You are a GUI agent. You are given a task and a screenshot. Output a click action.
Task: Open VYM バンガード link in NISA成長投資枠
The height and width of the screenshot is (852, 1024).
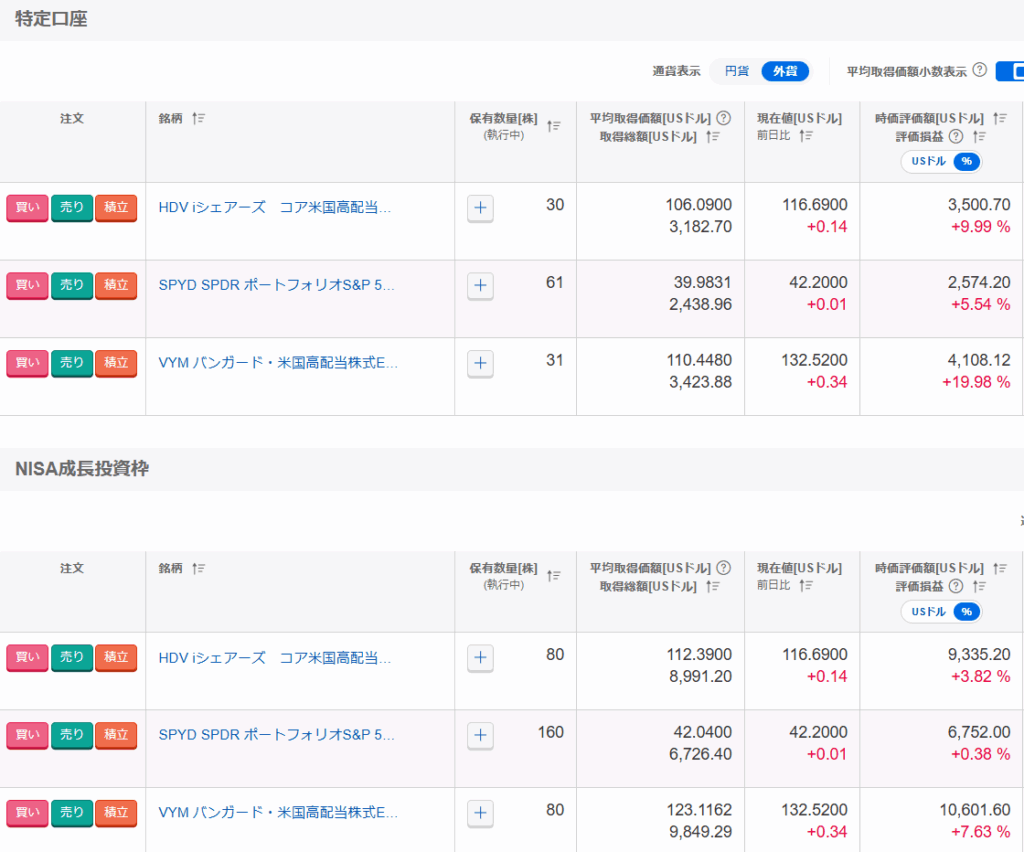pos(278,812)
